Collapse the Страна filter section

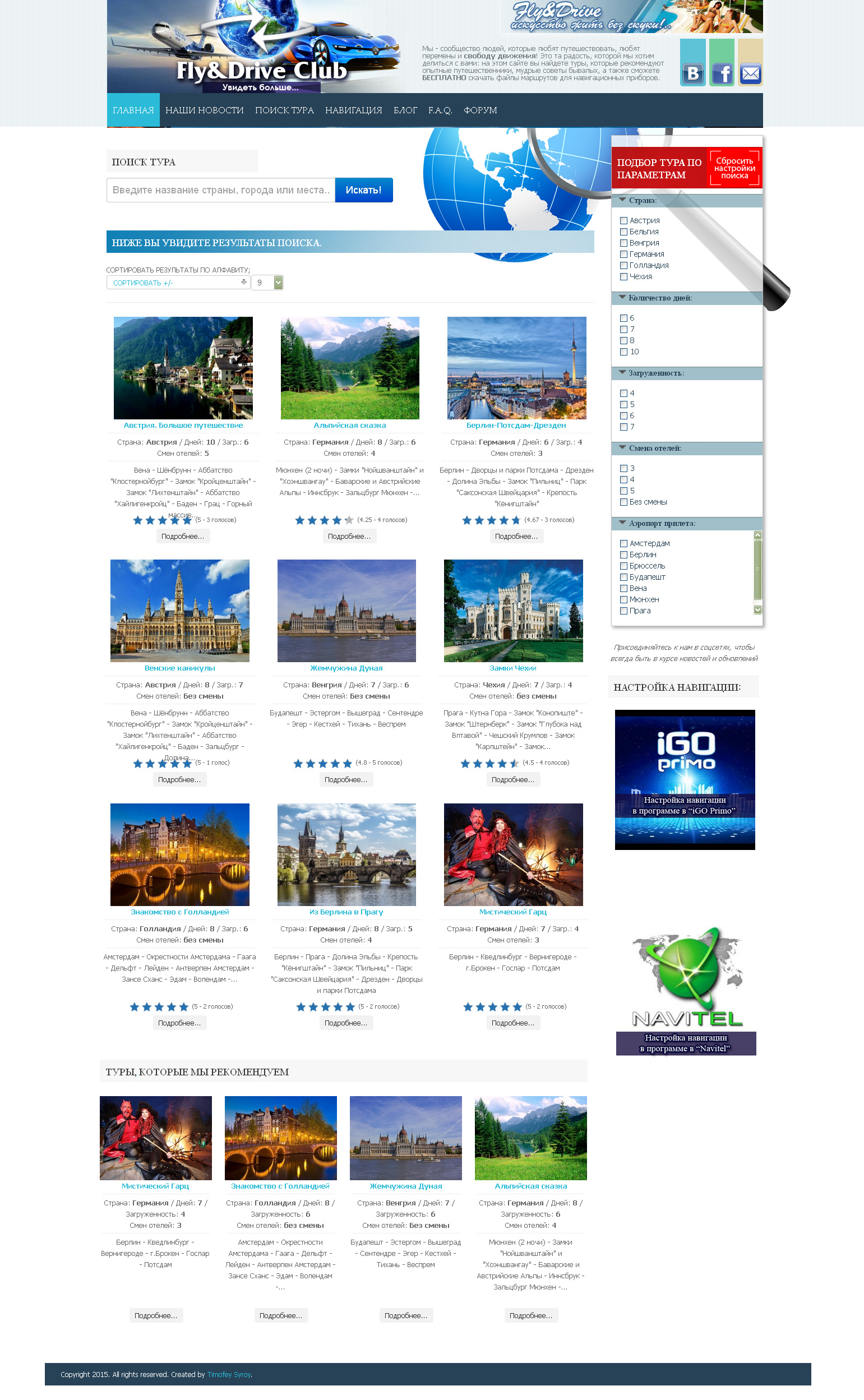point(687,201)
